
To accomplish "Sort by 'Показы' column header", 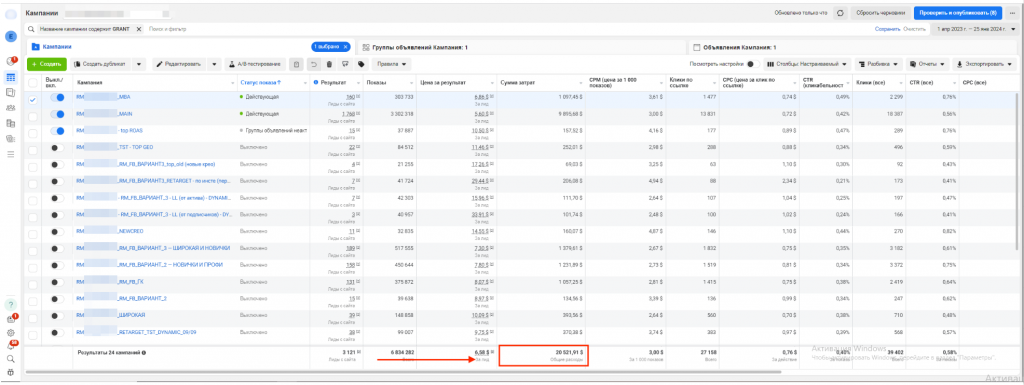I will tap(376, 83).
